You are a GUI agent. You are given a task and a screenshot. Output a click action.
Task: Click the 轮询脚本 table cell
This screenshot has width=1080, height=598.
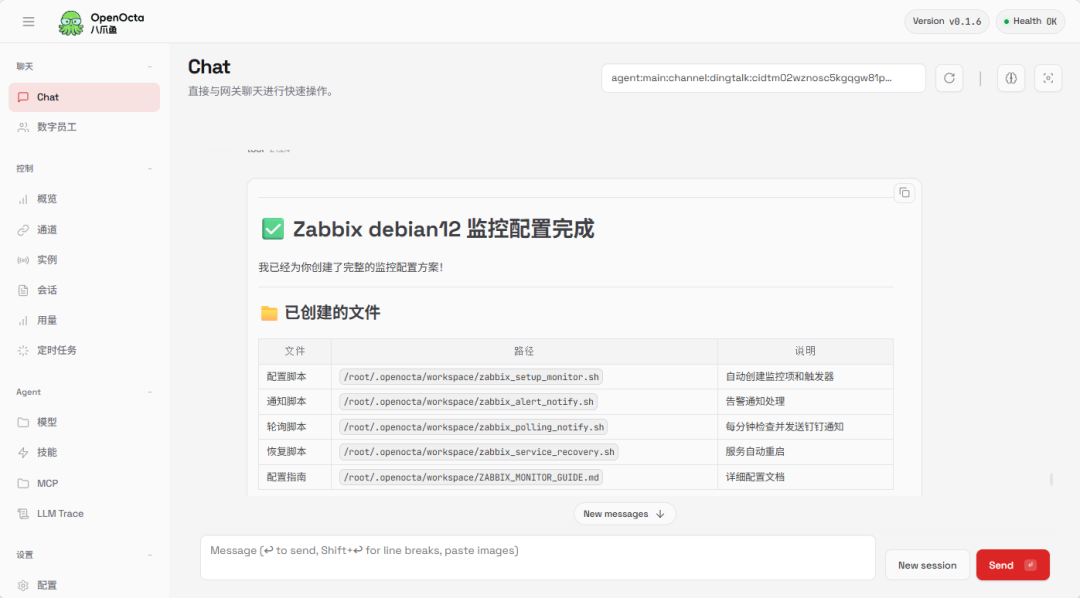click(x=295, y=427)
